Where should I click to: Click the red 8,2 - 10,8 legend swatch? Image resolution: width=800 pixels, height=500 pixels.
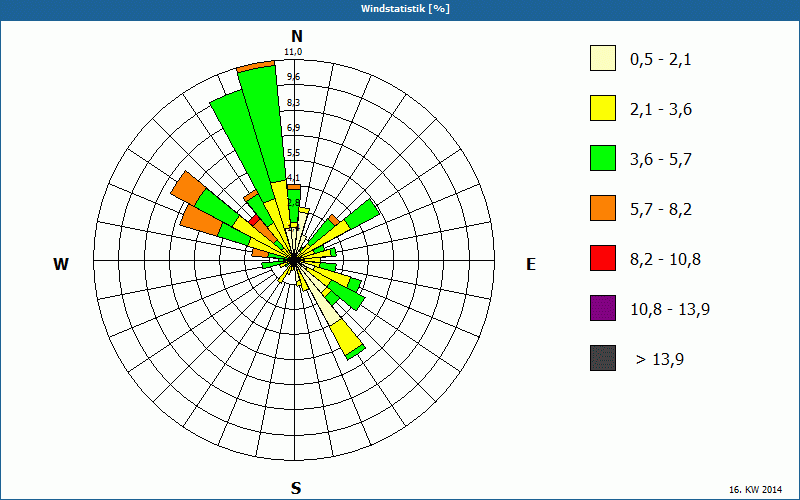pos(603,258)
